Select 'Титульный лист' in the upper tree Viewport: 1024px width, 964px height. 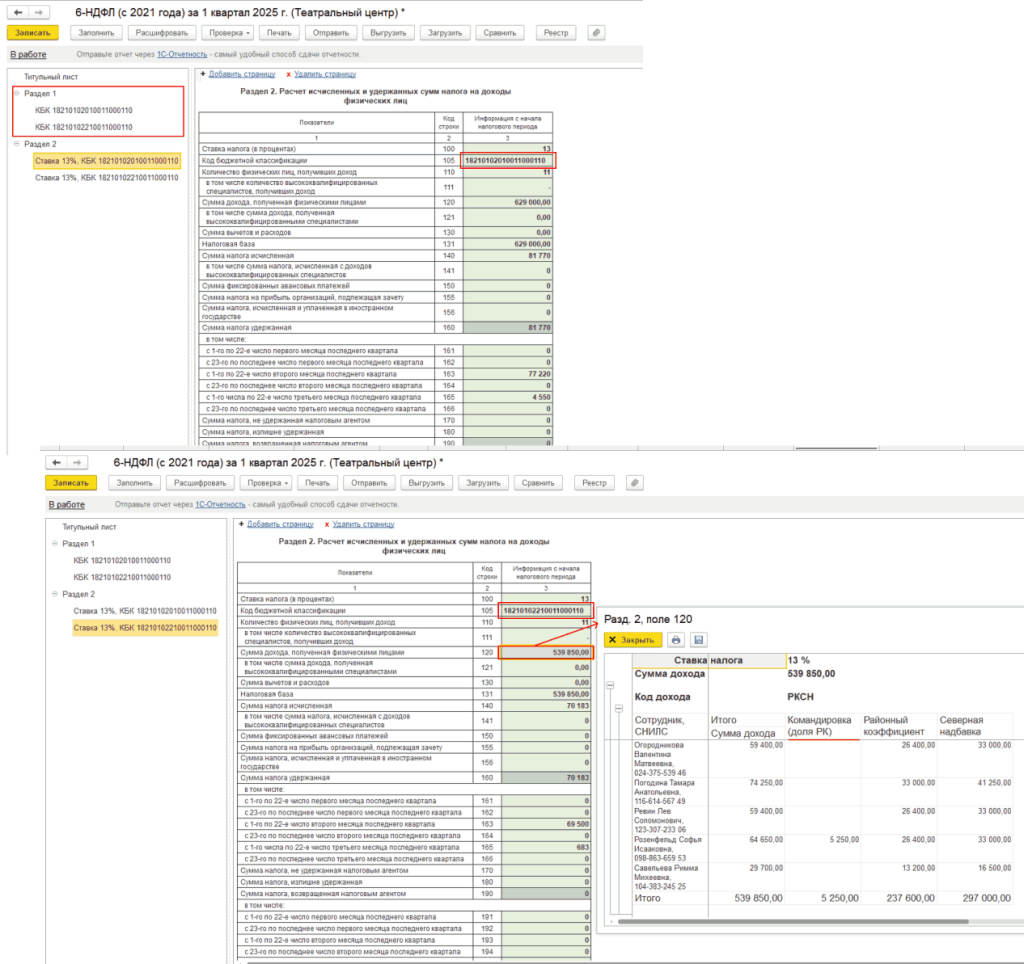click(x=50, y=76)
